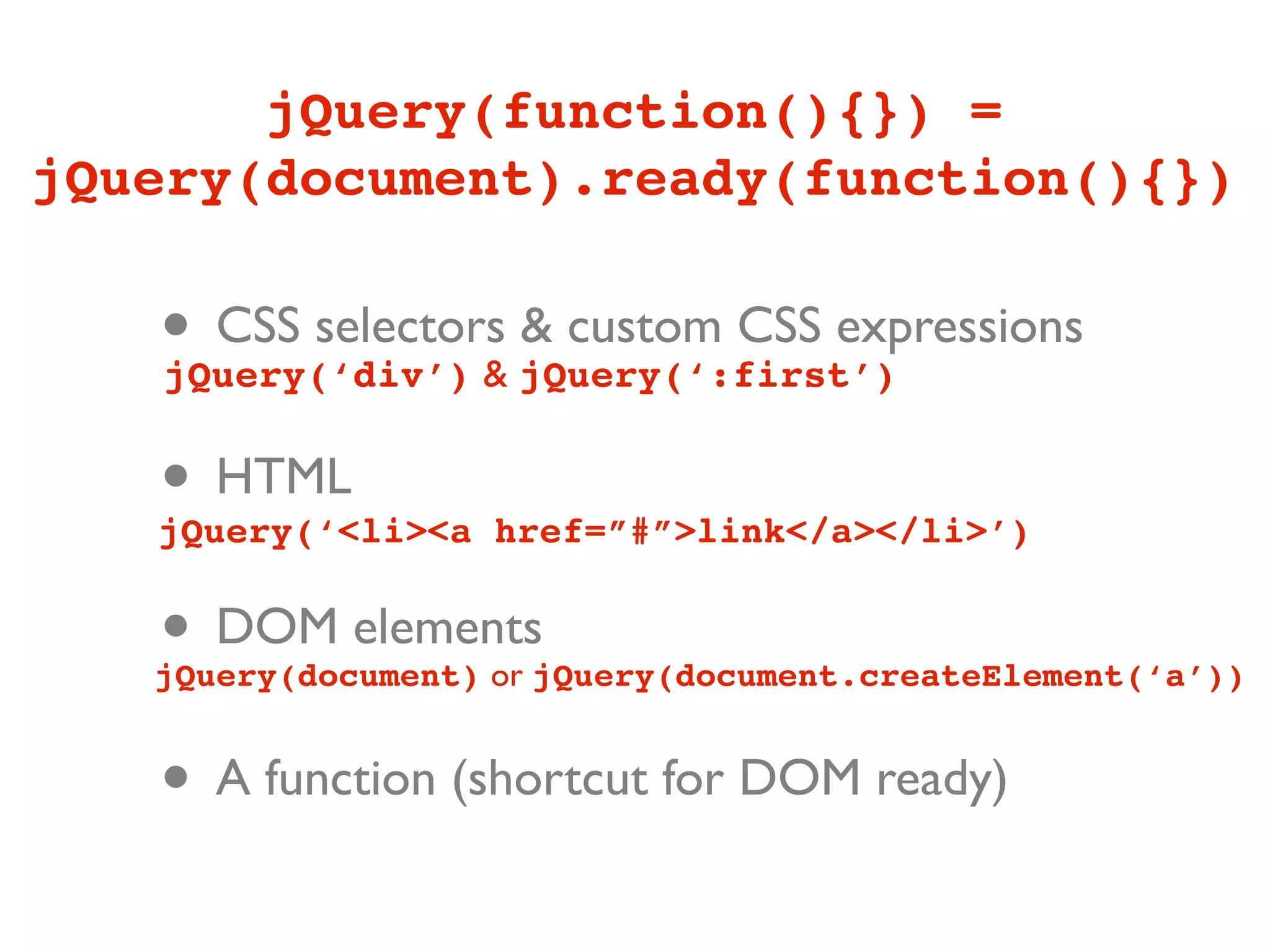Click the jQuery(':first') code snippet

[x=707, y=377]
